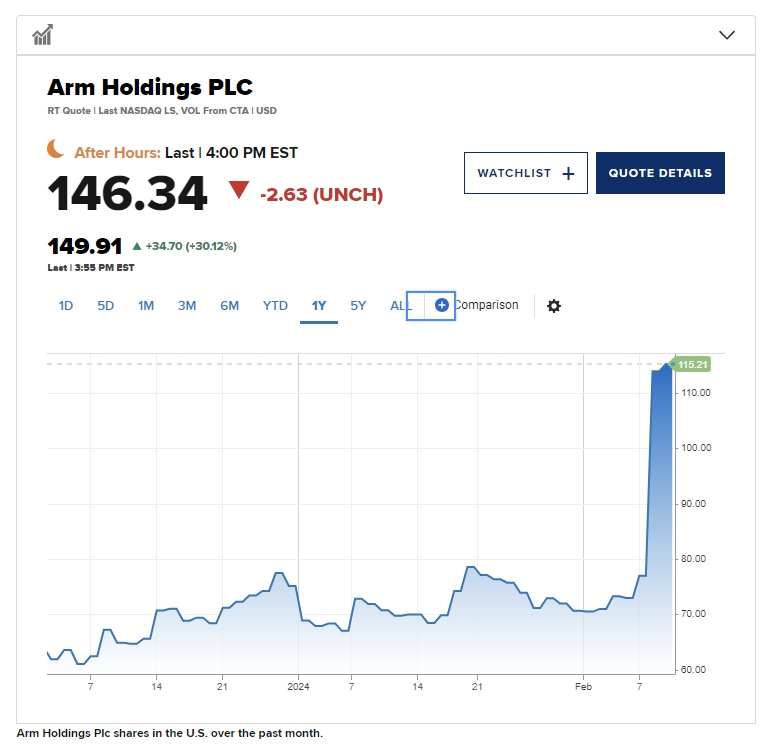The height and width of the screenshot is (752, 771).
Task: Add Arm Holdings to Watchlist
Action: (525, 173)
